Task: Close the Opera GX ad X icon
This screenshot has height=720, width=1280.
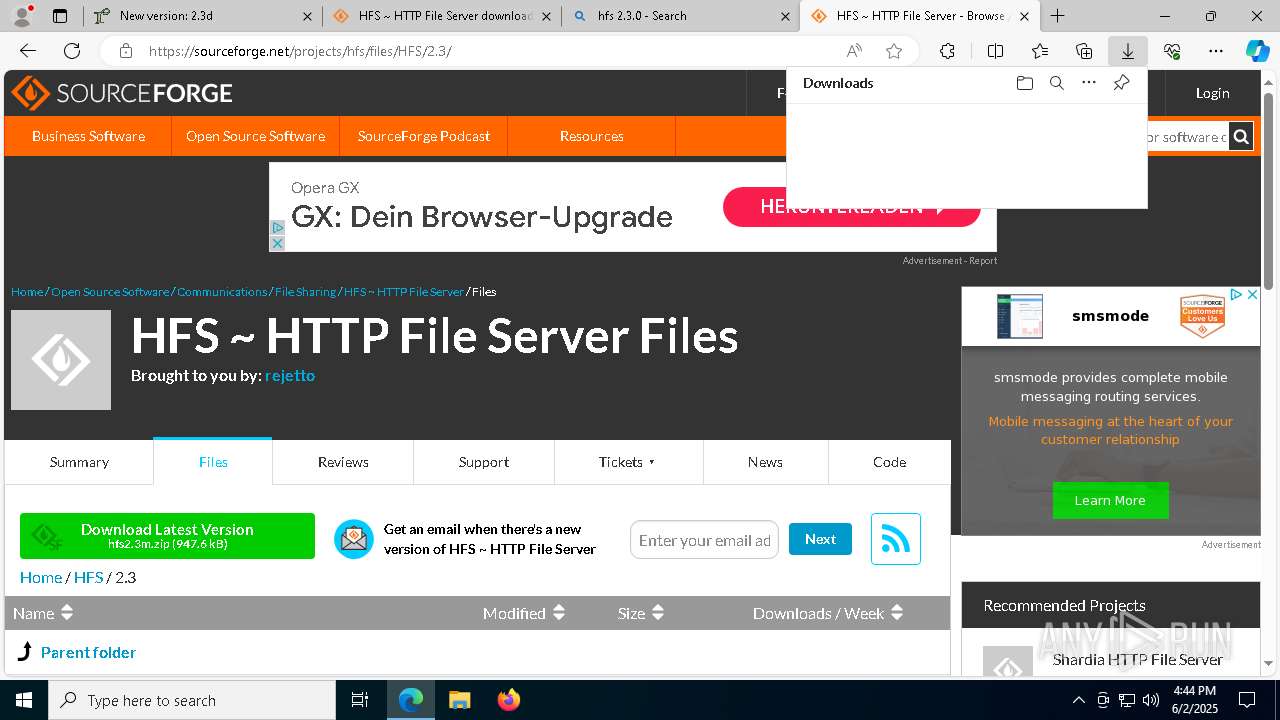Action: [277, 243]
